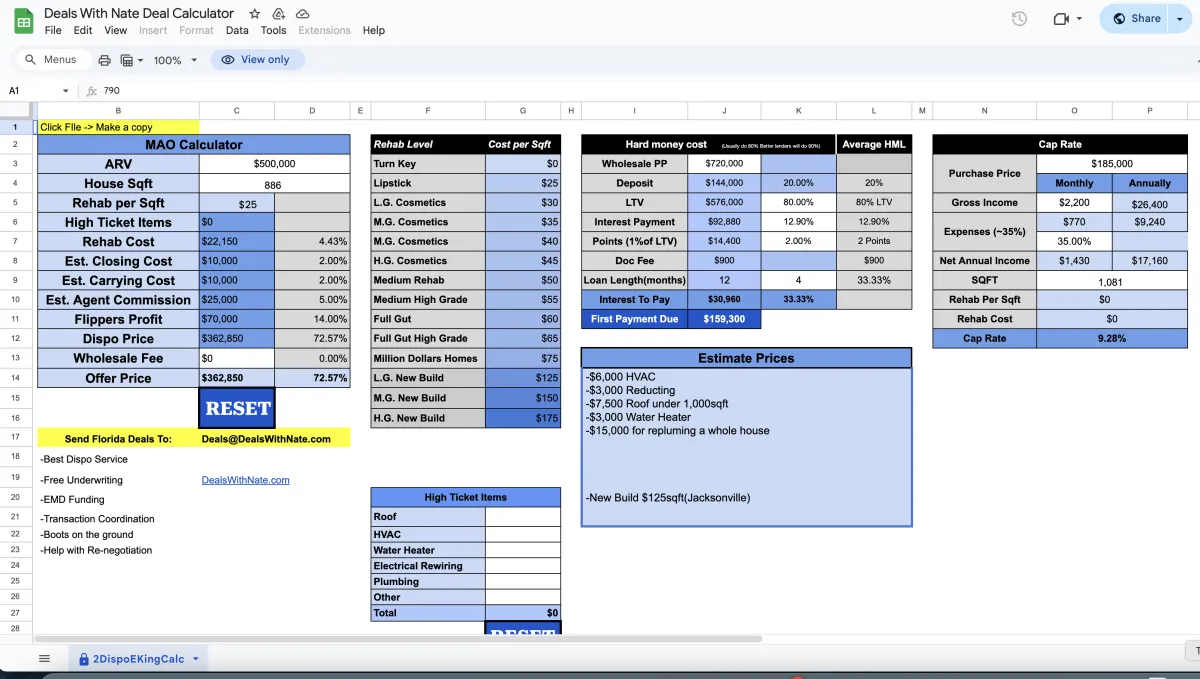Select the row 14 header
Viewport: 1200px width, 679px height.
tap(16, 378)
